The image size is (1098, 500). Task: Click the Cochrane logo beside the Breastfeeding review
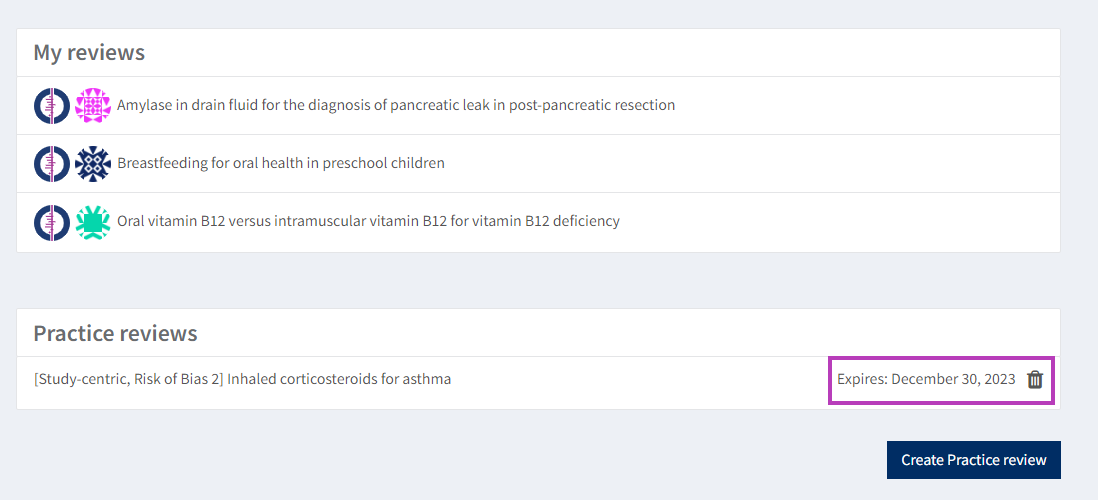click(x=52, y=164)
